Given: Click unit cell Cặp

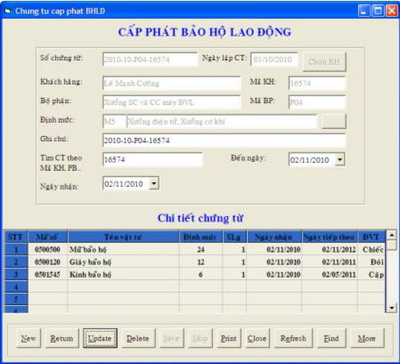Looking at the screenshot, I should coord(371,274).
